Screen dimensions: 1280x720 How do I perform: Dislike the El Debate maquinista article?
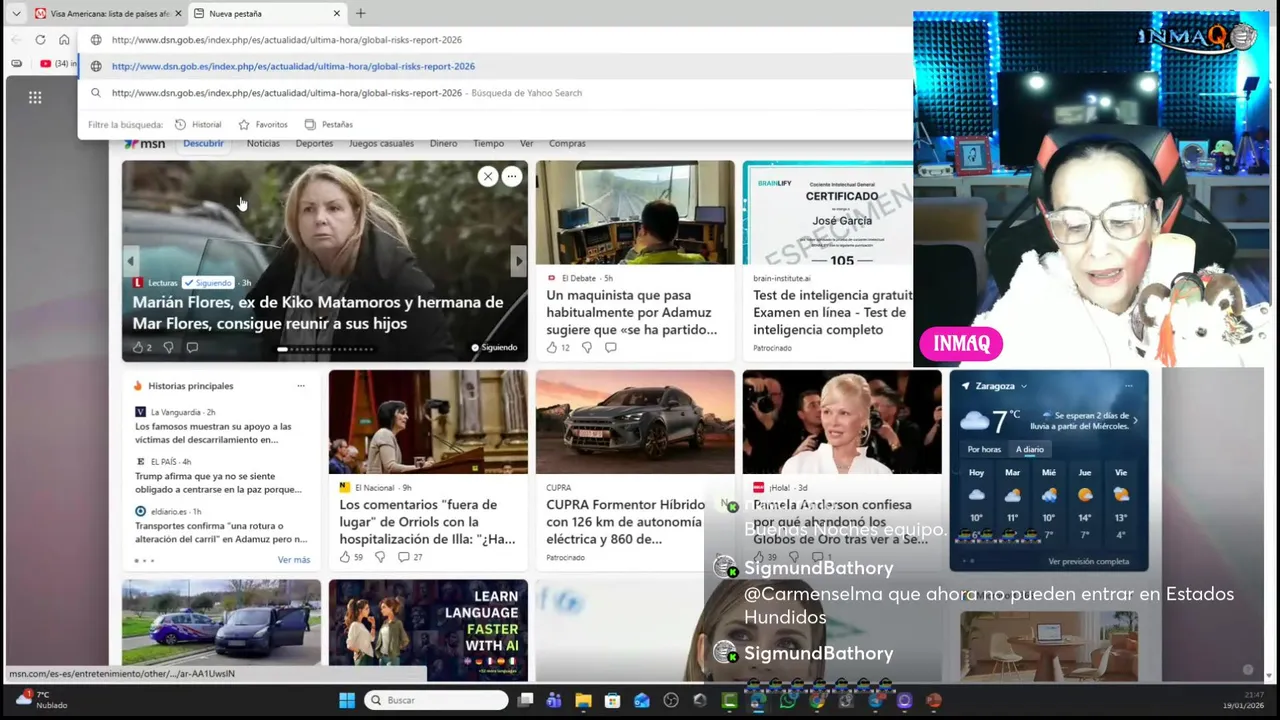(x=586, y=348)
